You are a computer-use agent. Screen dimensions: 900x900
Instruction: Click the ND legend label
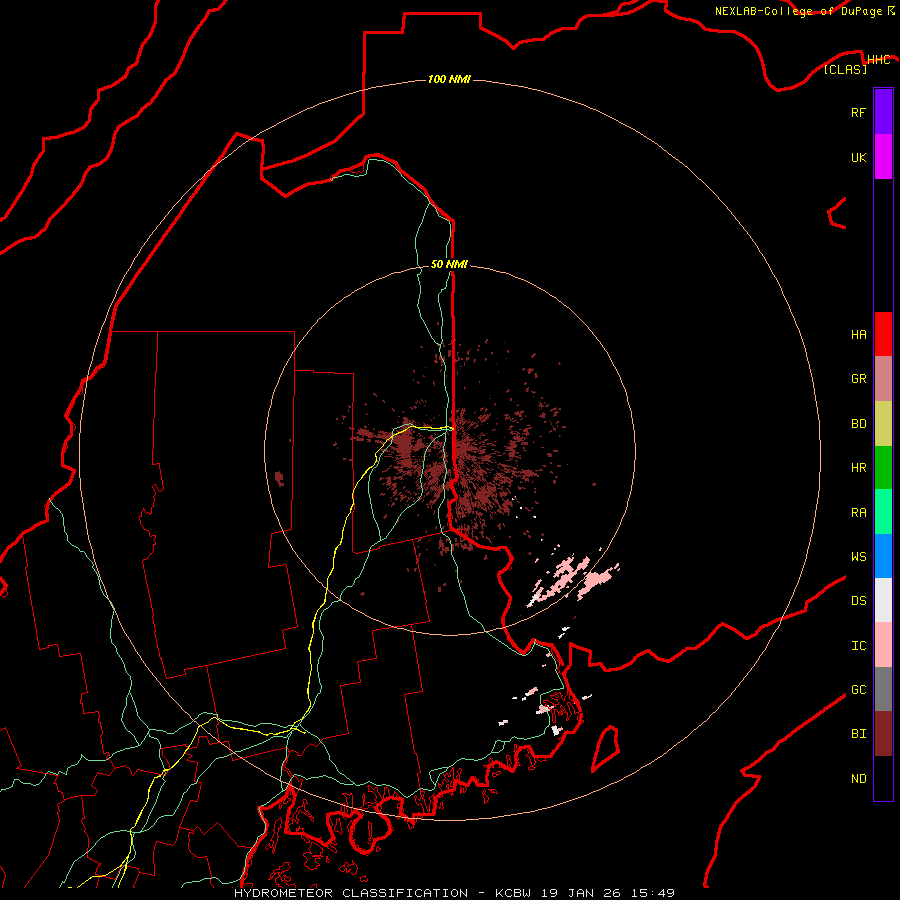(x=858, y=778)
